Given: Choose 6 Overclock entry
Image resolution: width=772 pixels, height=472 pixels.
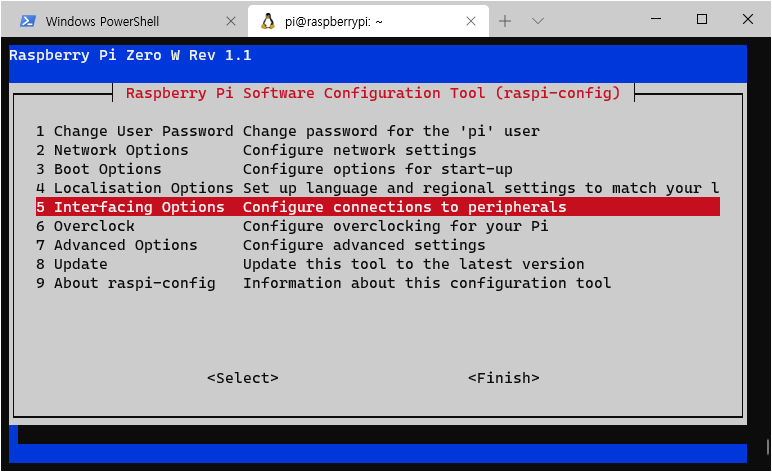Looking at the screenshot, I should coord(378,226).
